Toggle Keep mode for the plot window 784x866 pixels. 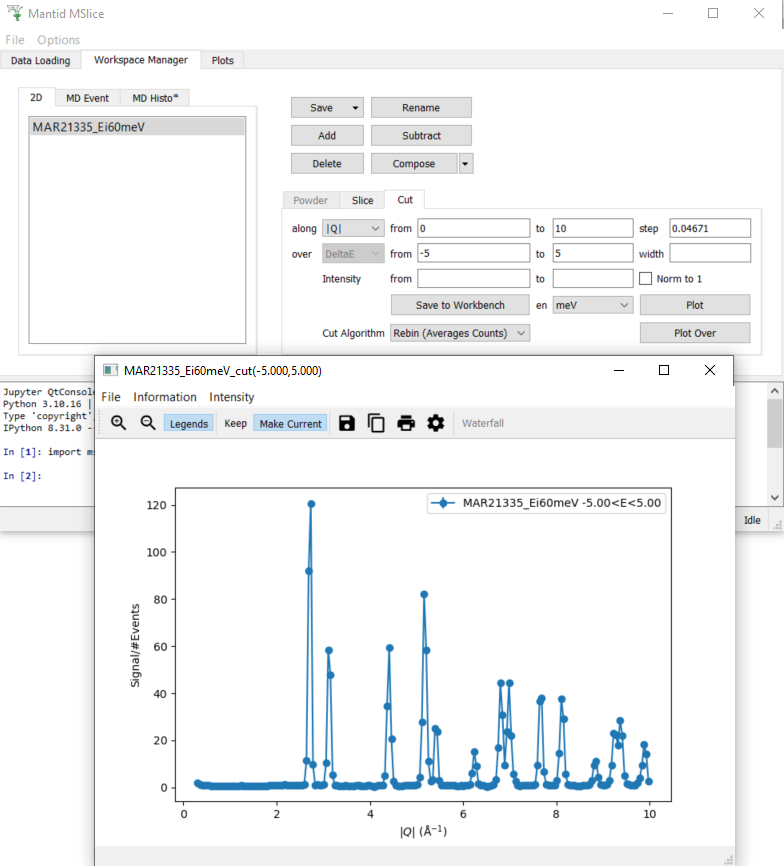tap(235, 424)
